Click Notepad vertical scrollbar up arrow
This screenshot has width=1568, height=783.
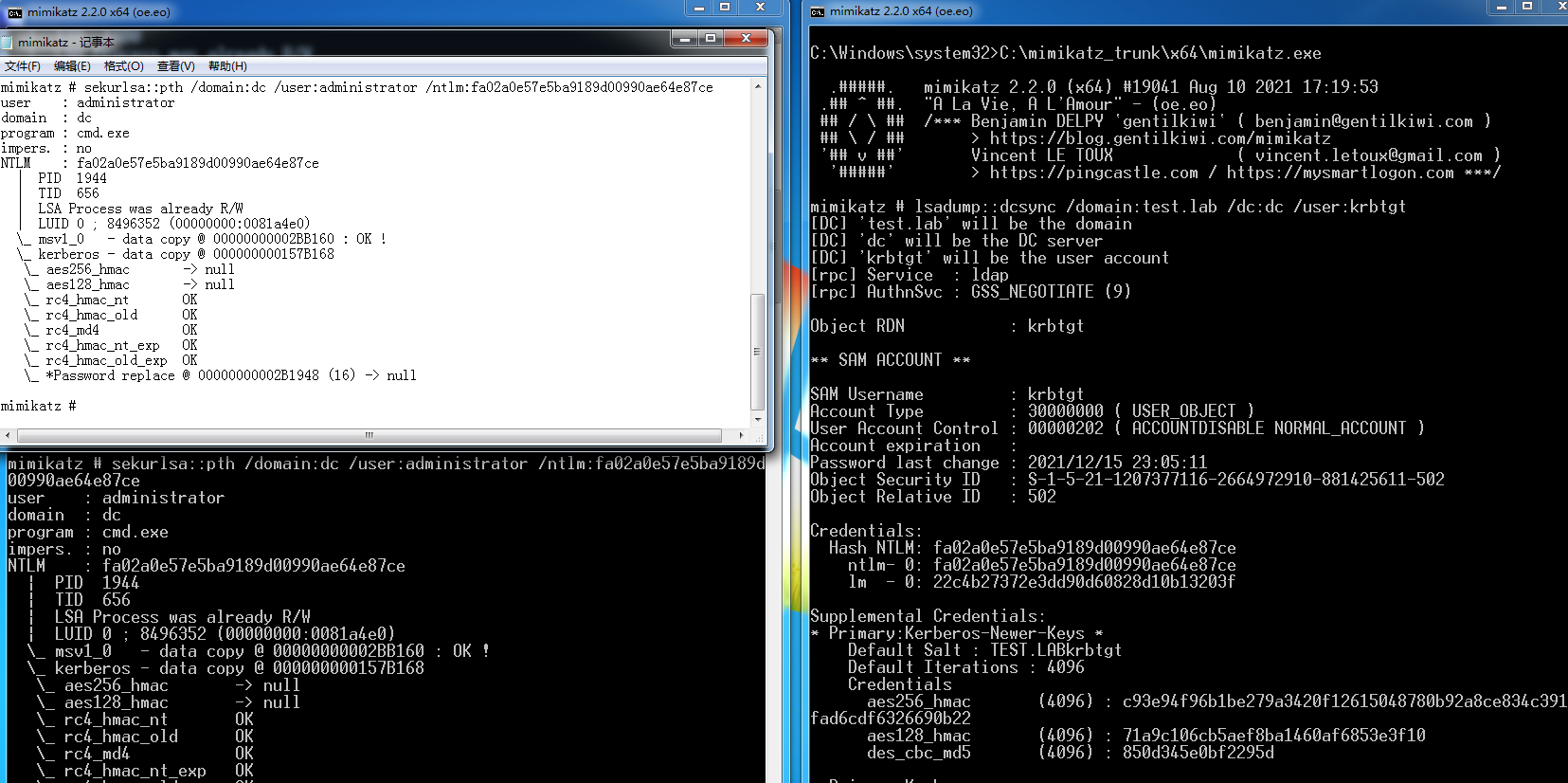[x=757, y=86]
